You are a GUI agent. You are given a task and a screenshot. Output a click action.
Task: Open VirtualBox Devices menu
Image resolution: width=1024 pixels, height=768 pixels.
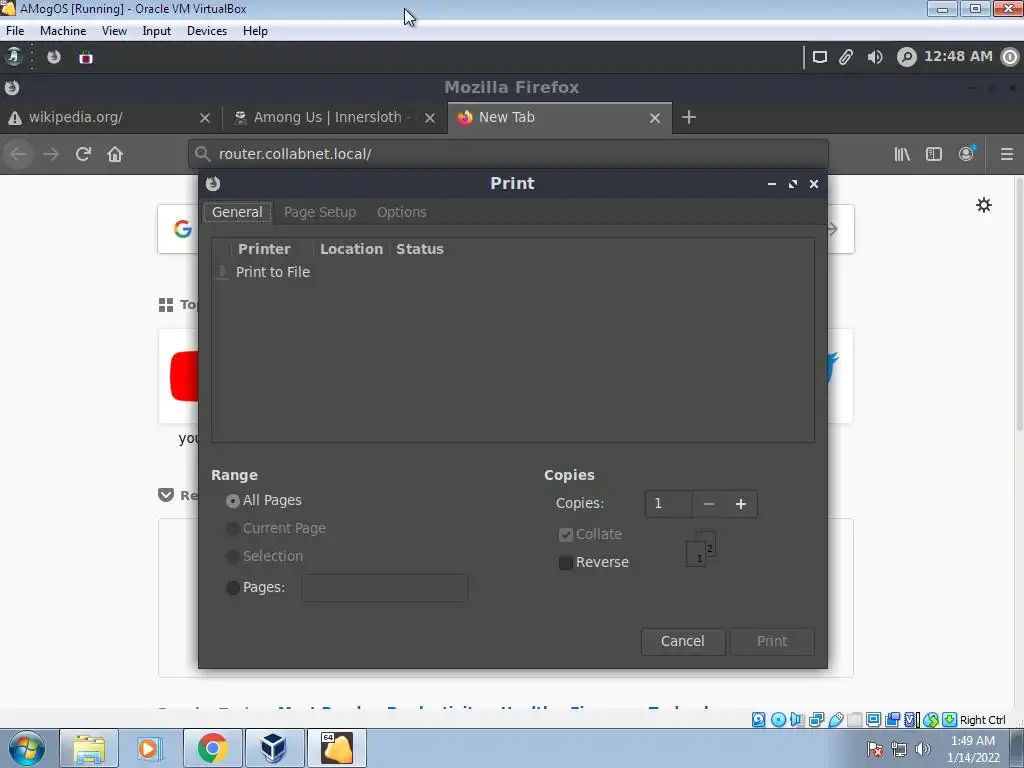tap(206, 31)
